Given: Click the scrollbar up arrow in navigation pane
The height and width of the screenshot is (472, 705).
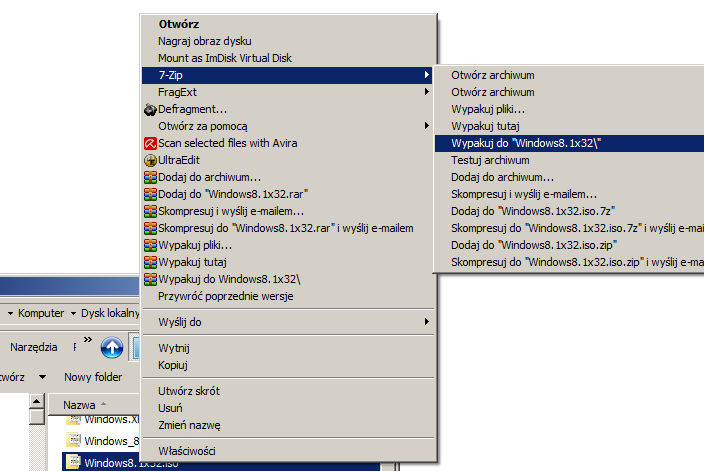Looking at the screenshot, I should (x=37, y=401).
